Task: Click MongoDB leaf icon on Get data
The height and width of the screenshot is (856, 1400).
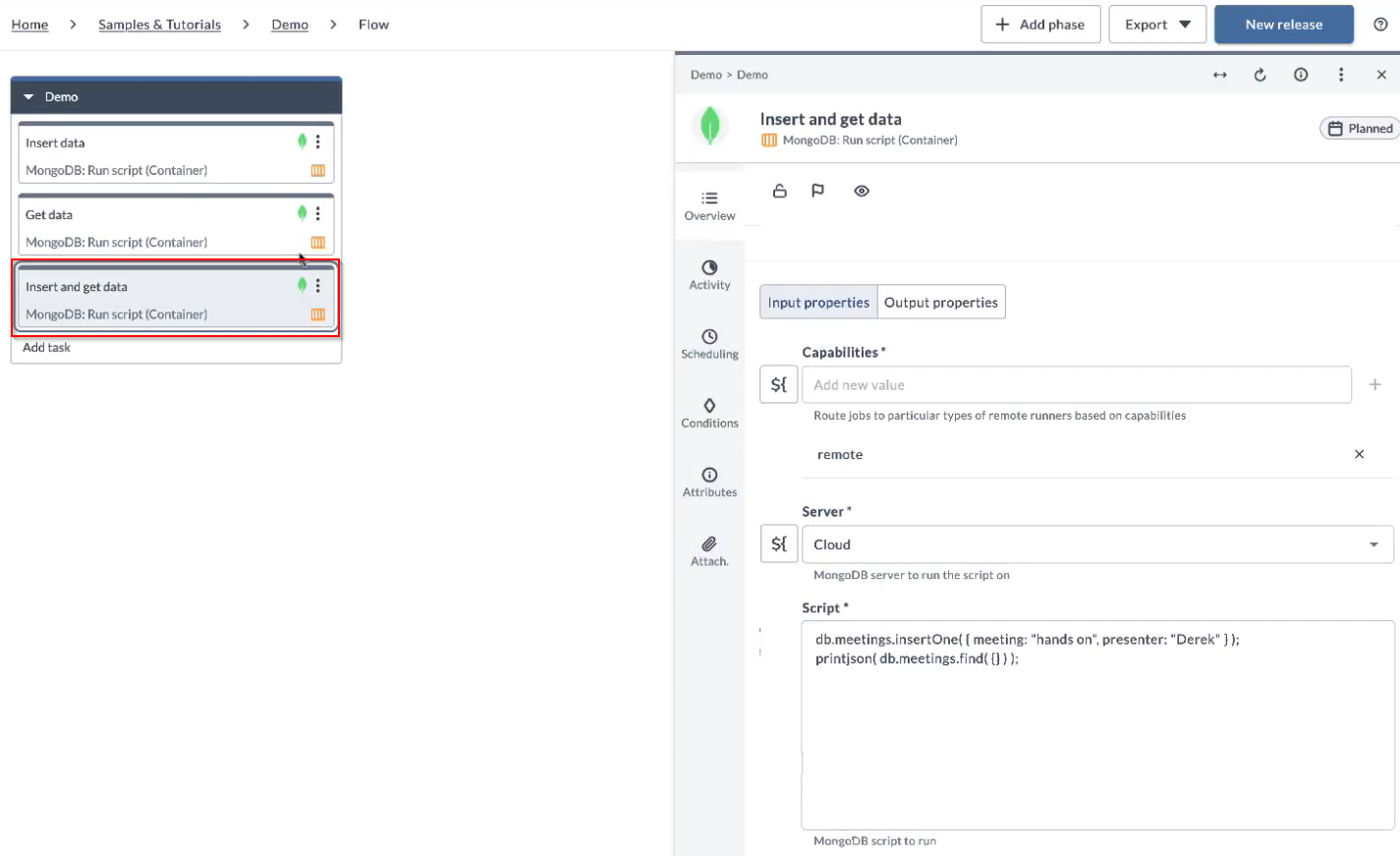Action: coord(302,213)
